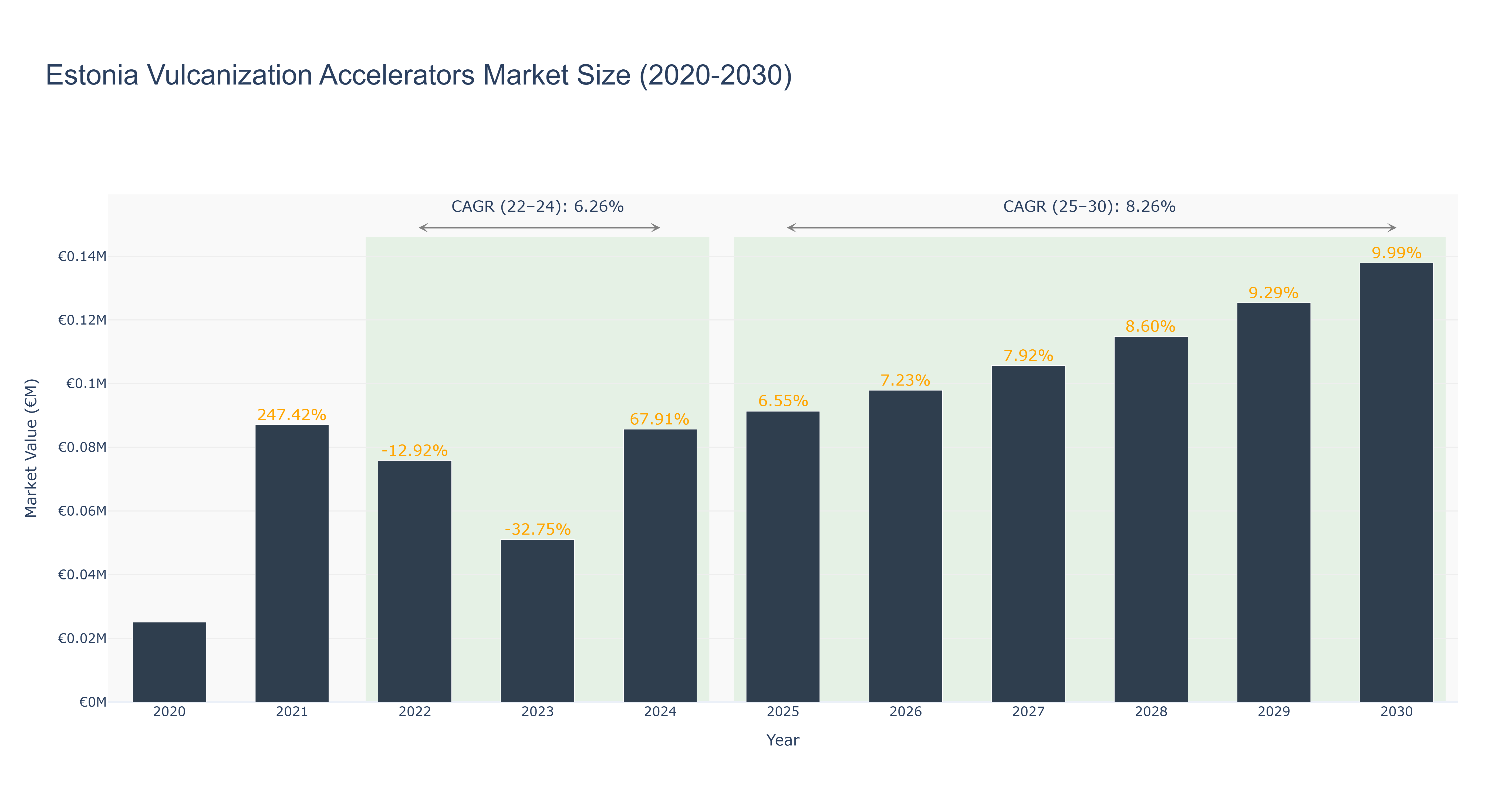Click the 2023 x-axis year label

(537, 712)
